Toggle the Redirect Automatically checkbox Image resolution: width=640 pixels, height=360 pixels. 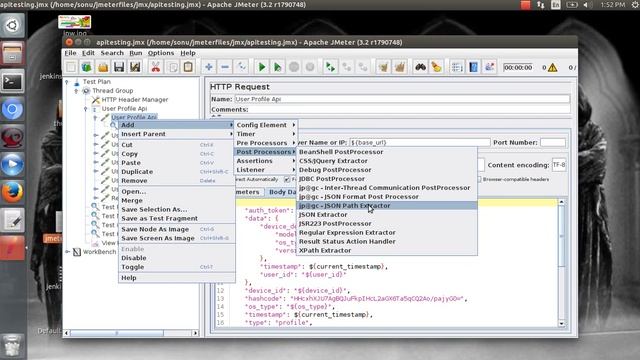tap(257, 179)
